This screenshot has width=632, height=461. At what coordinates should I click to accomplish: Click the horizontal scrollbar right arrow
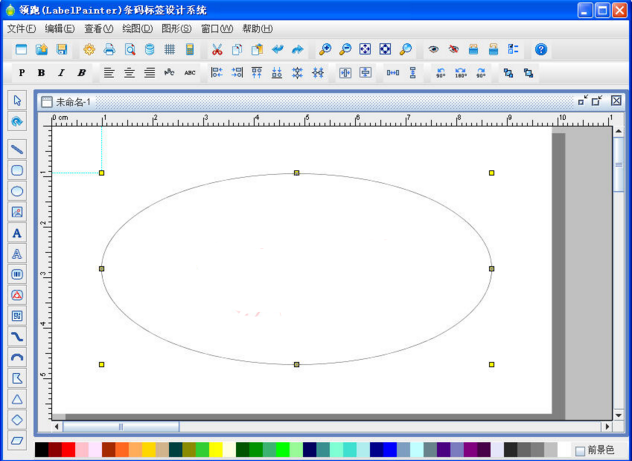click(x=607, y=426)
